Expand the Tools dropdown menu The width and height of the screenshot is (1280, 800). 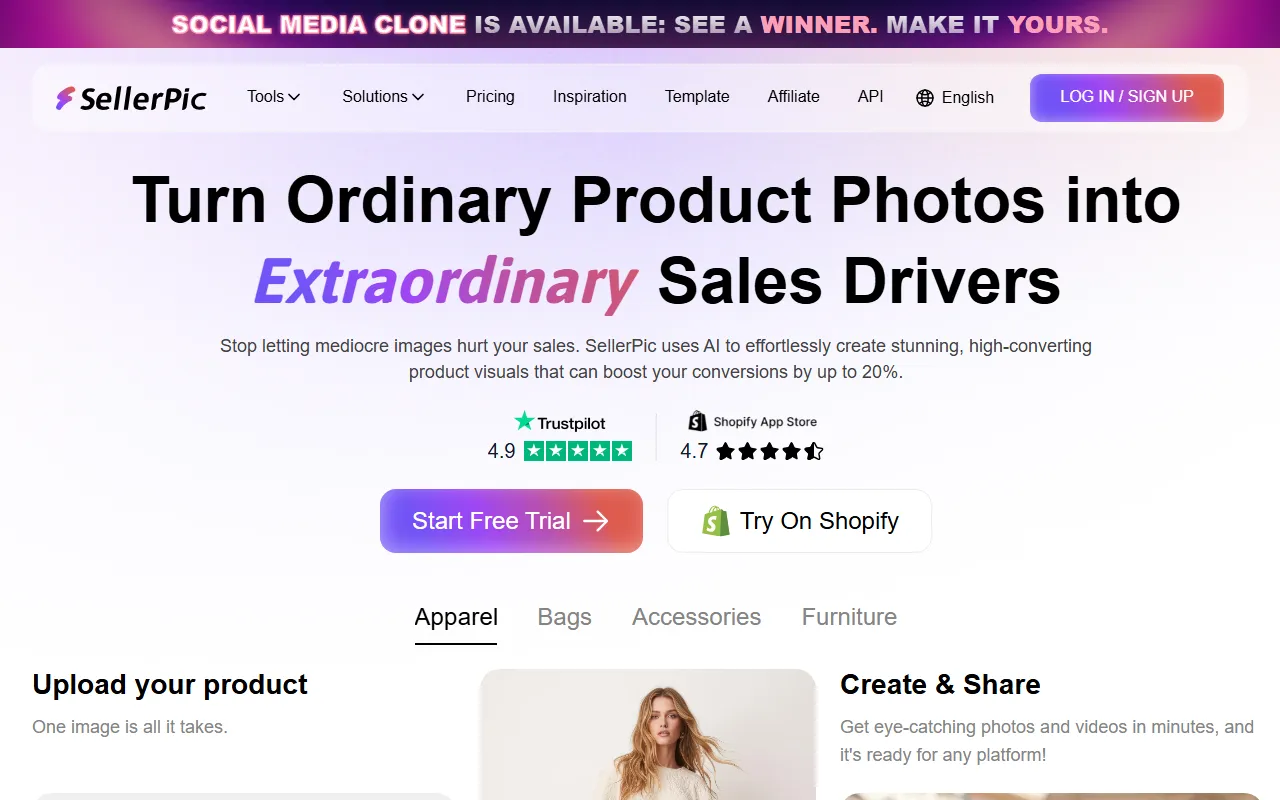click(x=274, y=97)
